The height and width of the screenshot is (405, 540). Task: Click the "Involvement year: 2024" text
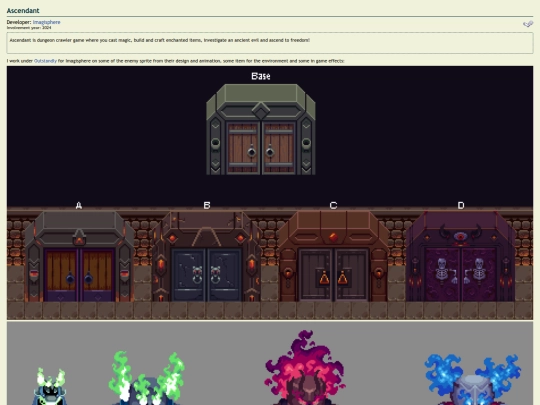[x=29, y=28]
